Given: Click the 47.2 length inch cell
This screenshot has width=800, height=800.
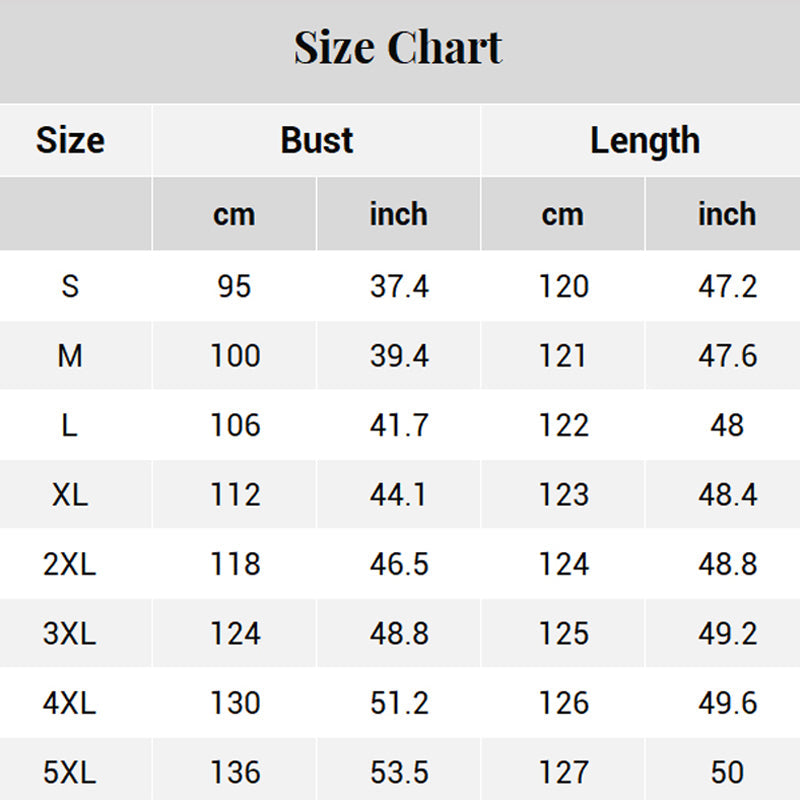Looking at the screenshot, I should click(x=727, y=287).
